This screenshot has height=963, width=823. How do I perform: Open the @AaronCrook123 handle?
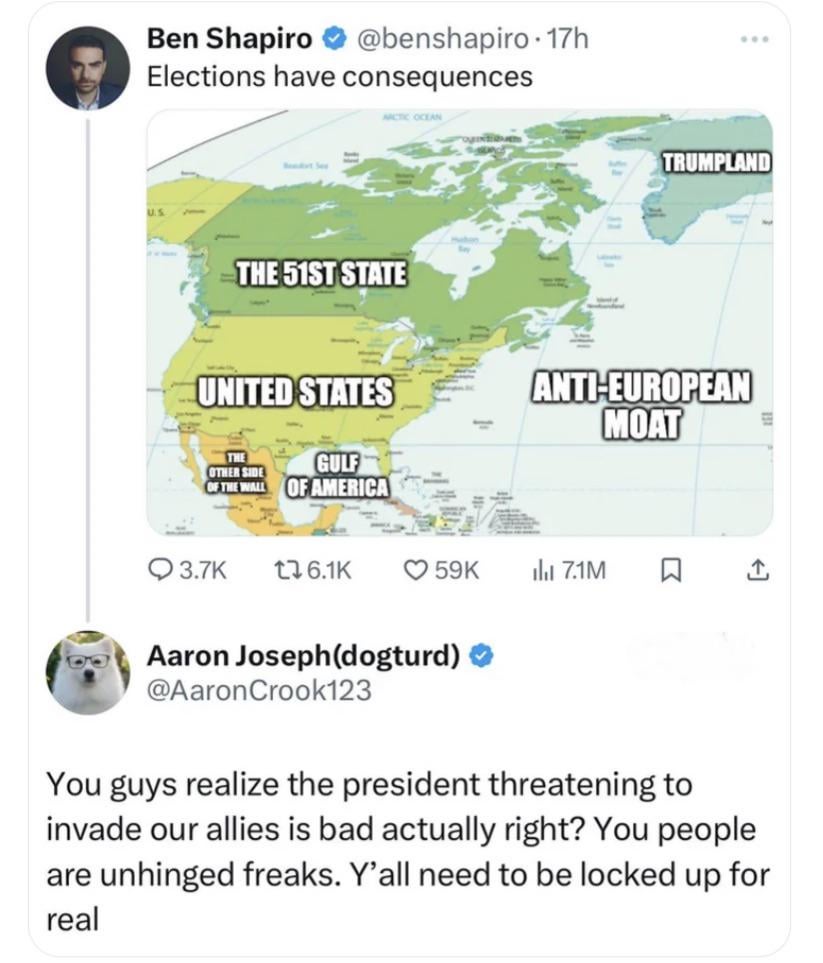(259, 690)
